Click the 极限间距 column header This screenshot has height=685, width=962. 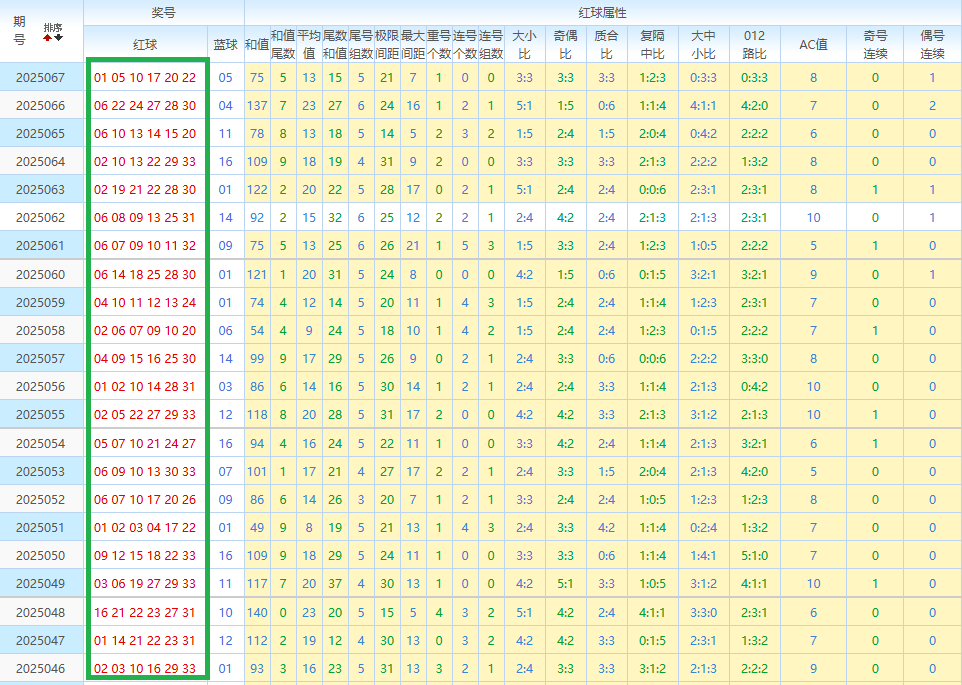click(387, 44)
